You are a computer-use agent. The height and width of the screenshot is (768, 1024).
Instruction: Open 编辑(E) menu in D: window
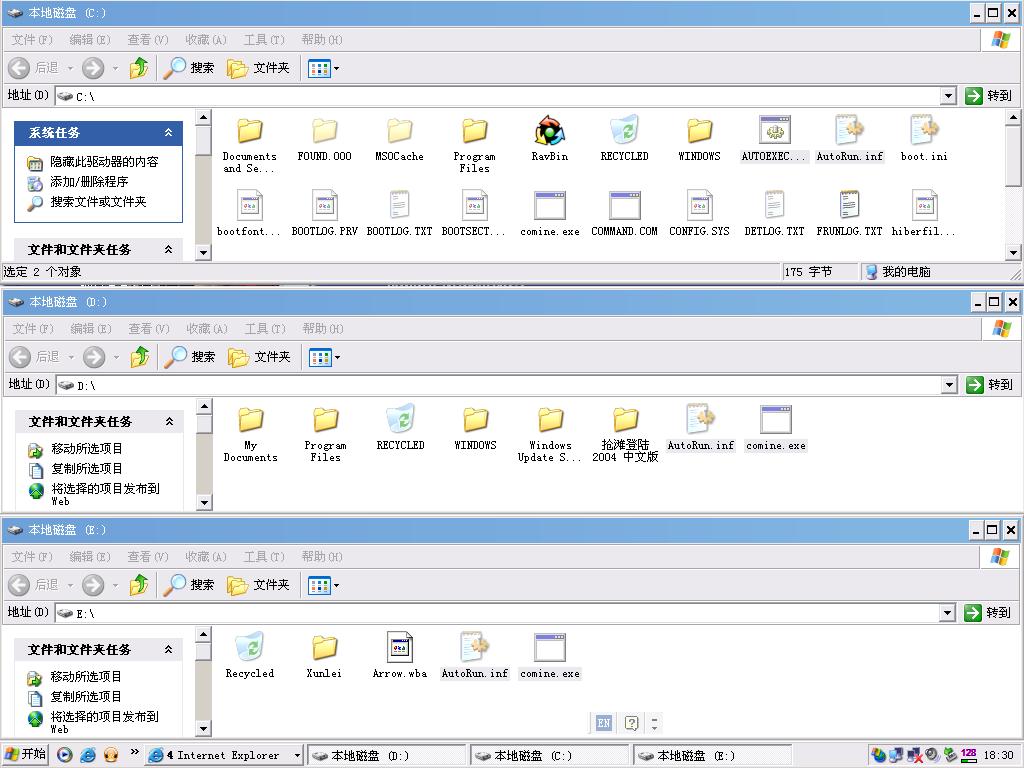point(91,328)
